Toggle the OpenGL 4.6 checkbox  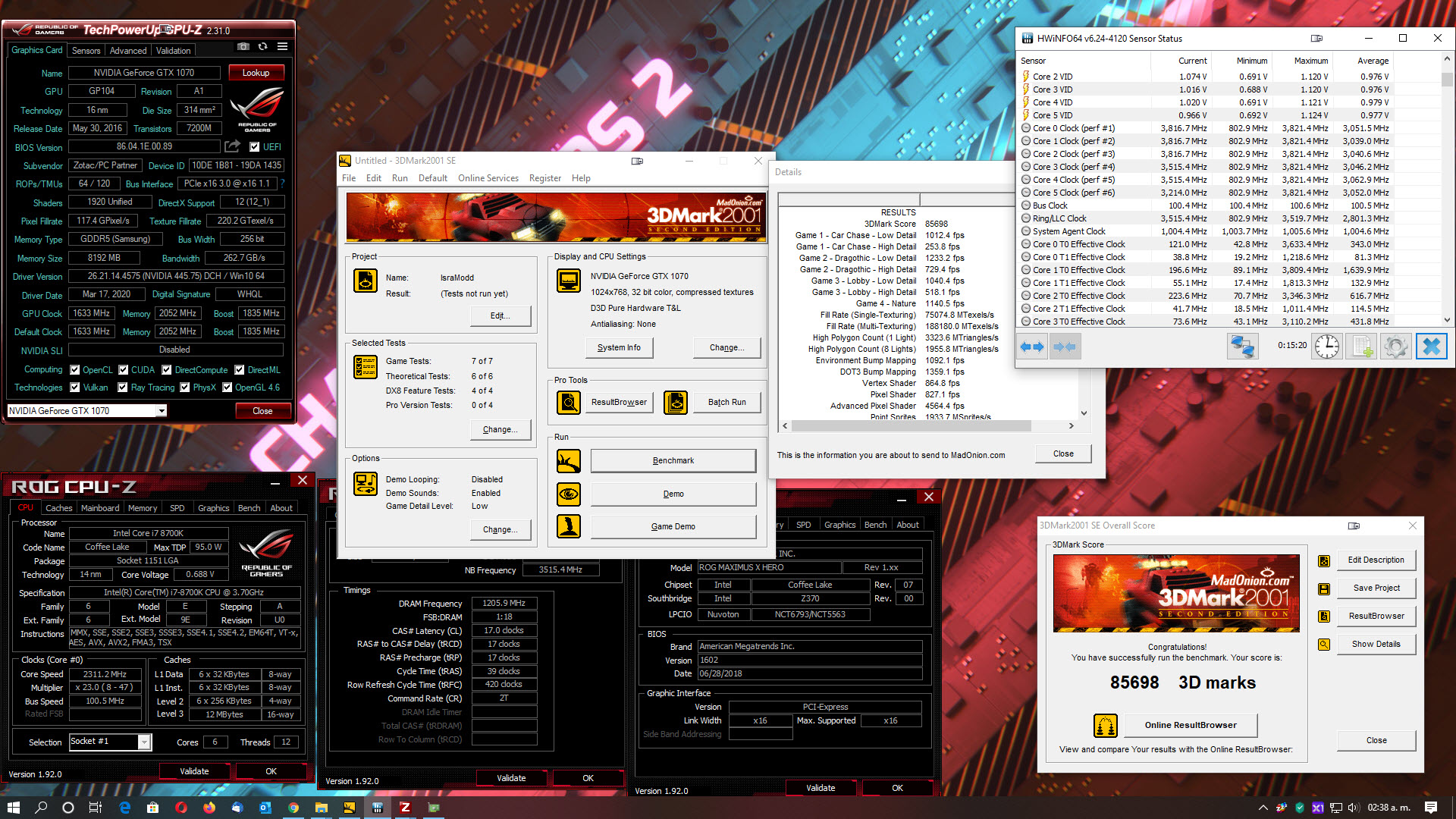(227, 388)
